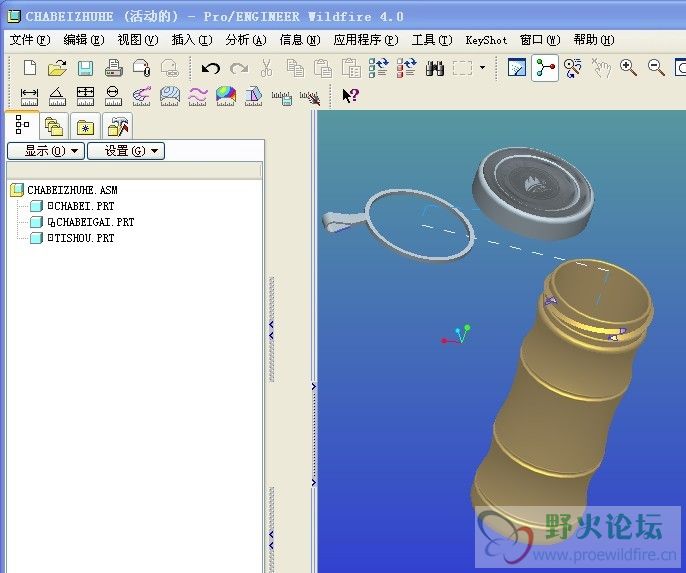Click the Diameter measurement icon
This screenshot has height=573, width=686.
[113, 96]
